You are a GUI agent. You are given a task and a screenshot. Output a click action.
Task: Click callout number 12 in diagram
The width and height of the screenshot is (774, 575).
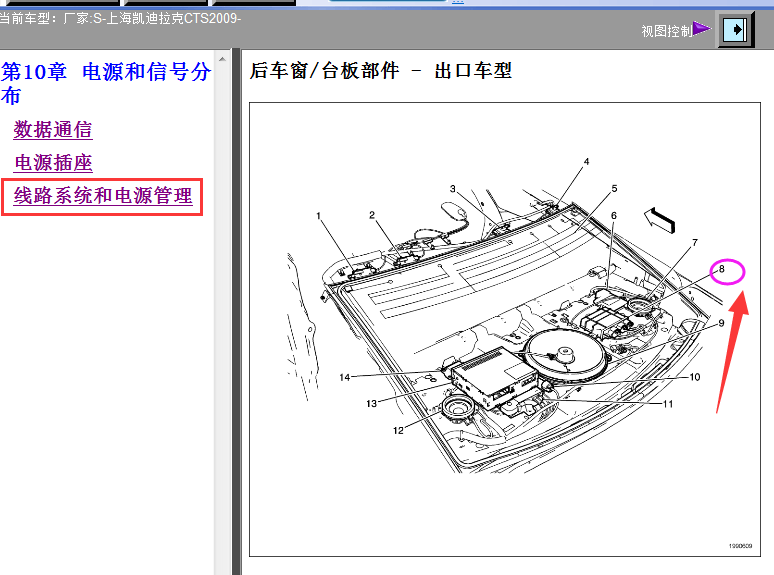click(398, 430)
